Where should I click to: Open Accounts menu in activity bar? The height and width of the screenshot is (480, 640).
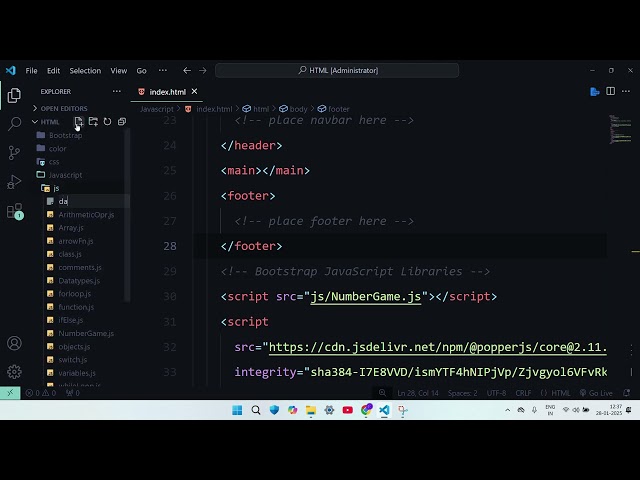(14, 343)
